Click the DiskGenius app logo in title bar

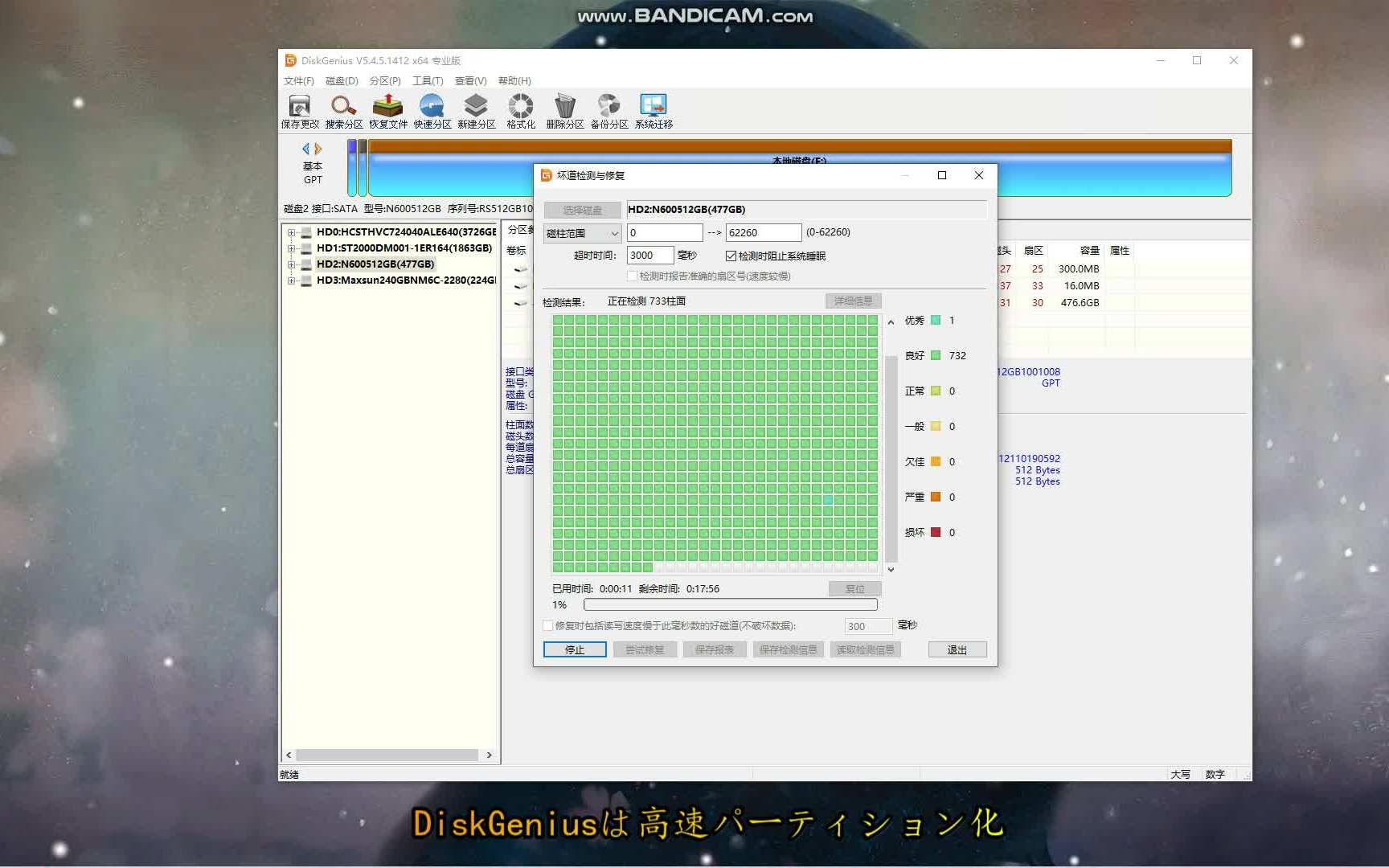click(x=291, y=60)
